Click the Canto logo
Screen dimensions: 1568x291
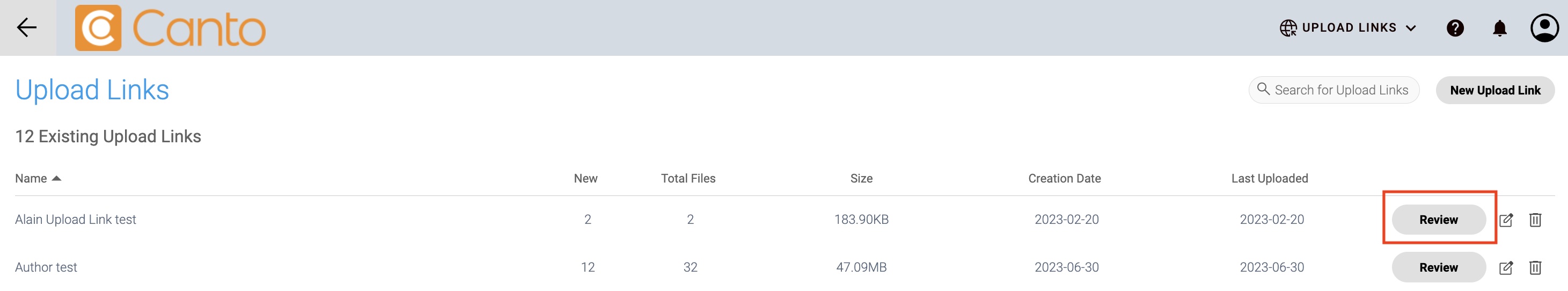171,28
